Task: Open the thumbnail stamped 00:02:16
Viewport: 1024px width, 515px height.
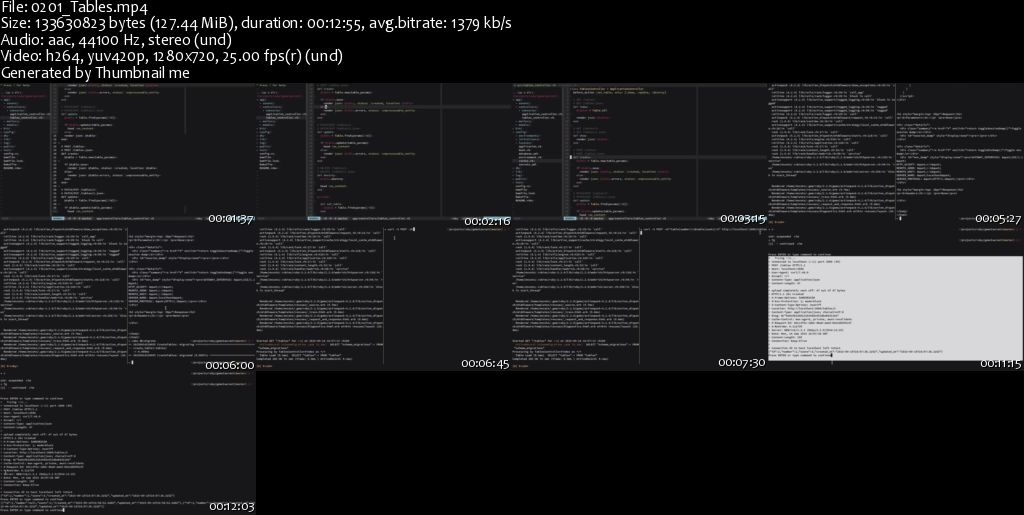Action: (384, 154)
